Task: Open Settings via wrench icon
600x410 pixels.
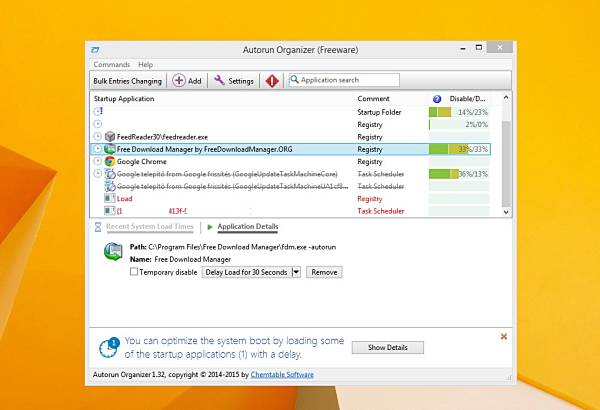Action: (x=219, y=80)
